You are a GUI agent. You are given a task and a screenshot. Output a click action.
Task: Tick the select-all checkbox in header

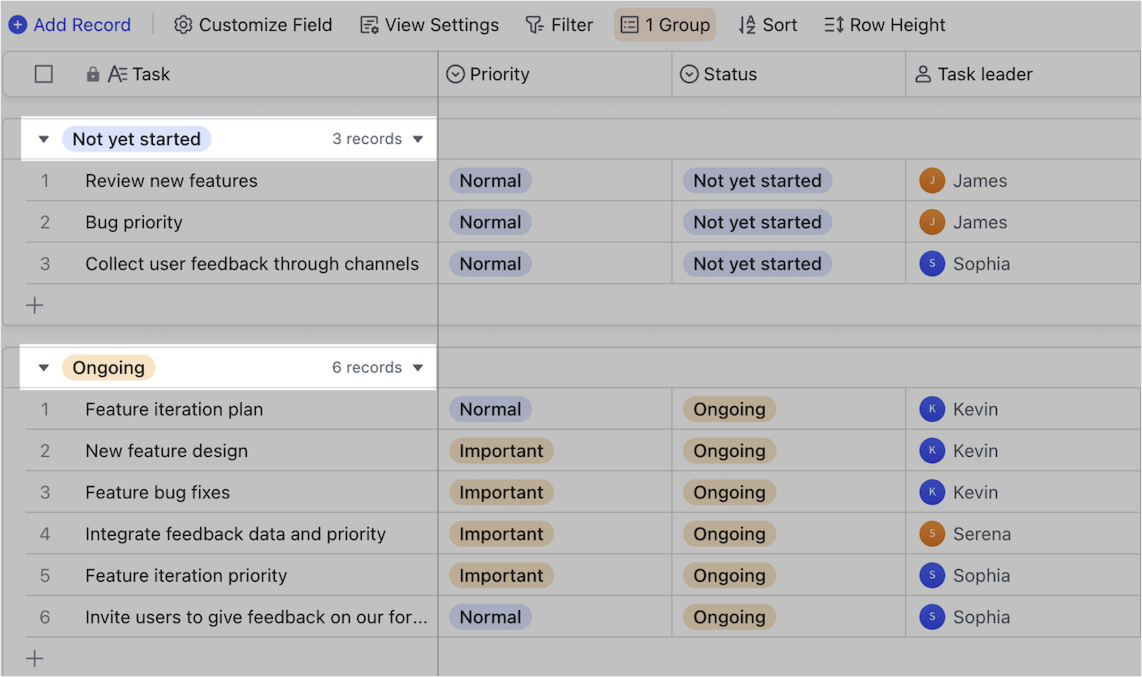click(x=44, y=74)
